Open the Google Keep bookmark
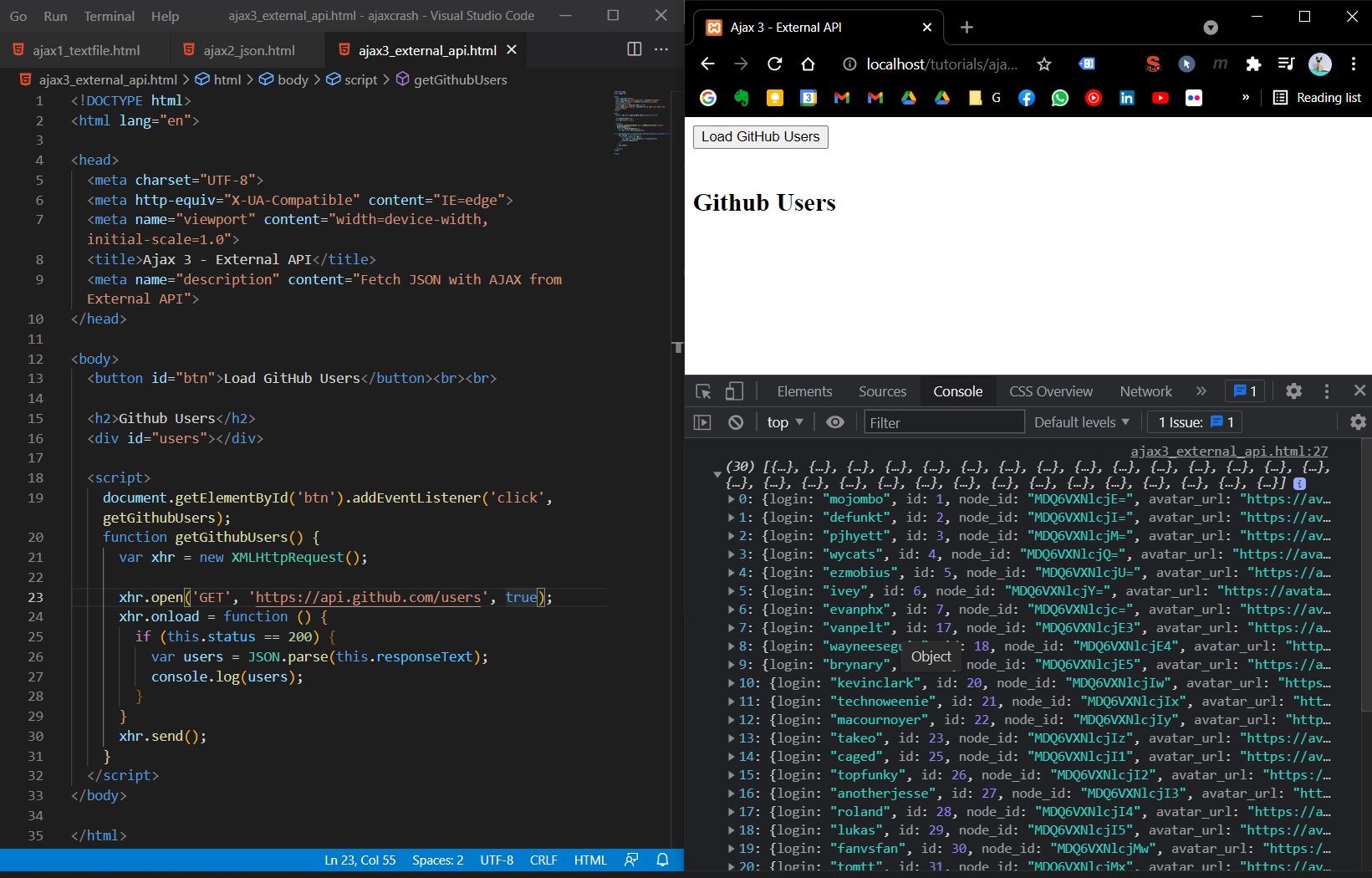Viewport: 1372px width, 878px height. point(775,98)
